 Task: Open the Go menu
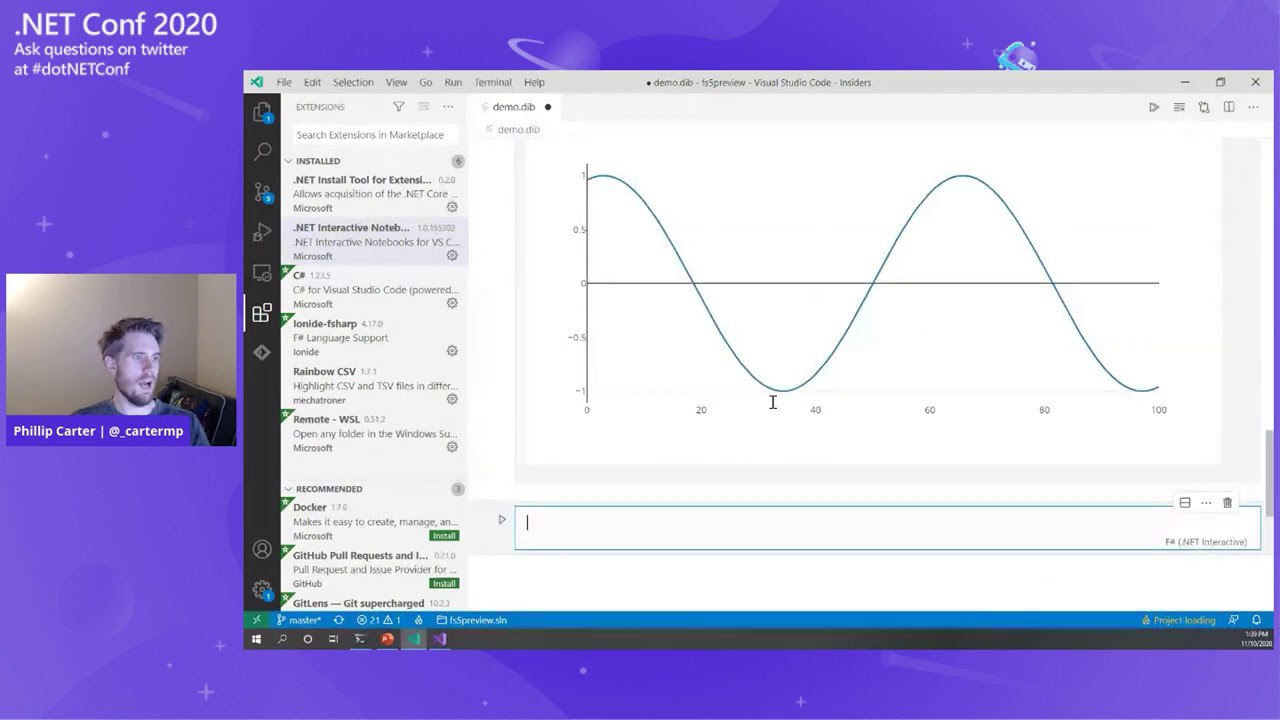426,82
